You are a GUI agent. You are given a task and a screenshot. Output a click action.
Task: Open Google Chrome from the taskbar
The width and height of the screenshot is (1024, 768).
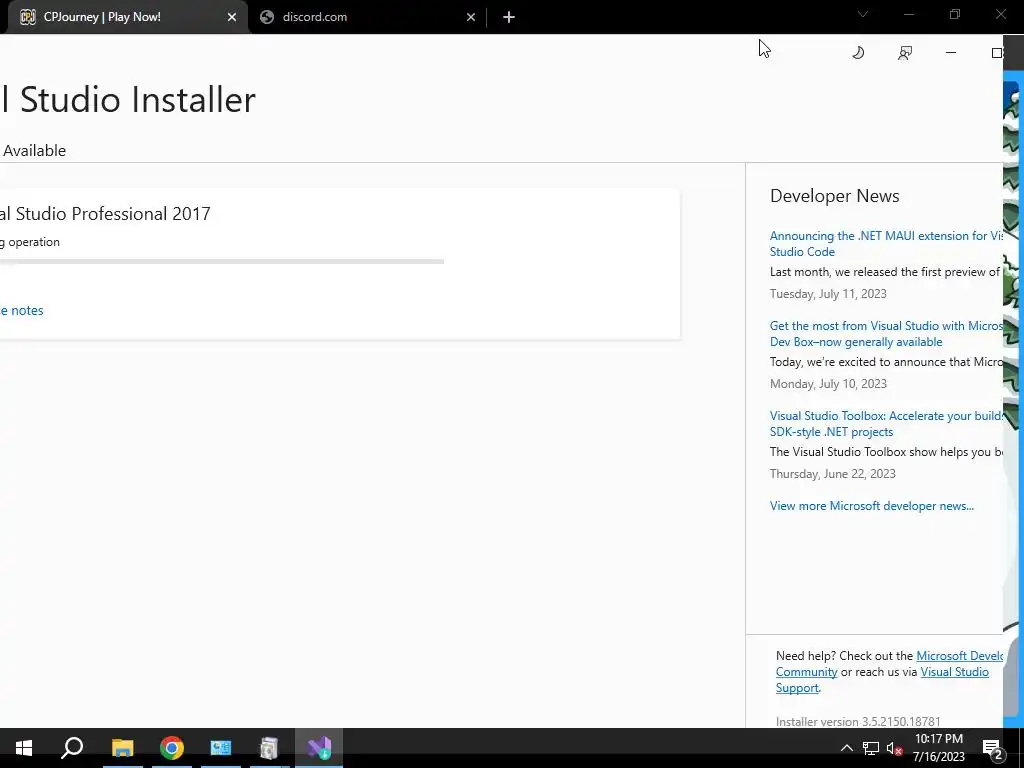click(172, 748)
